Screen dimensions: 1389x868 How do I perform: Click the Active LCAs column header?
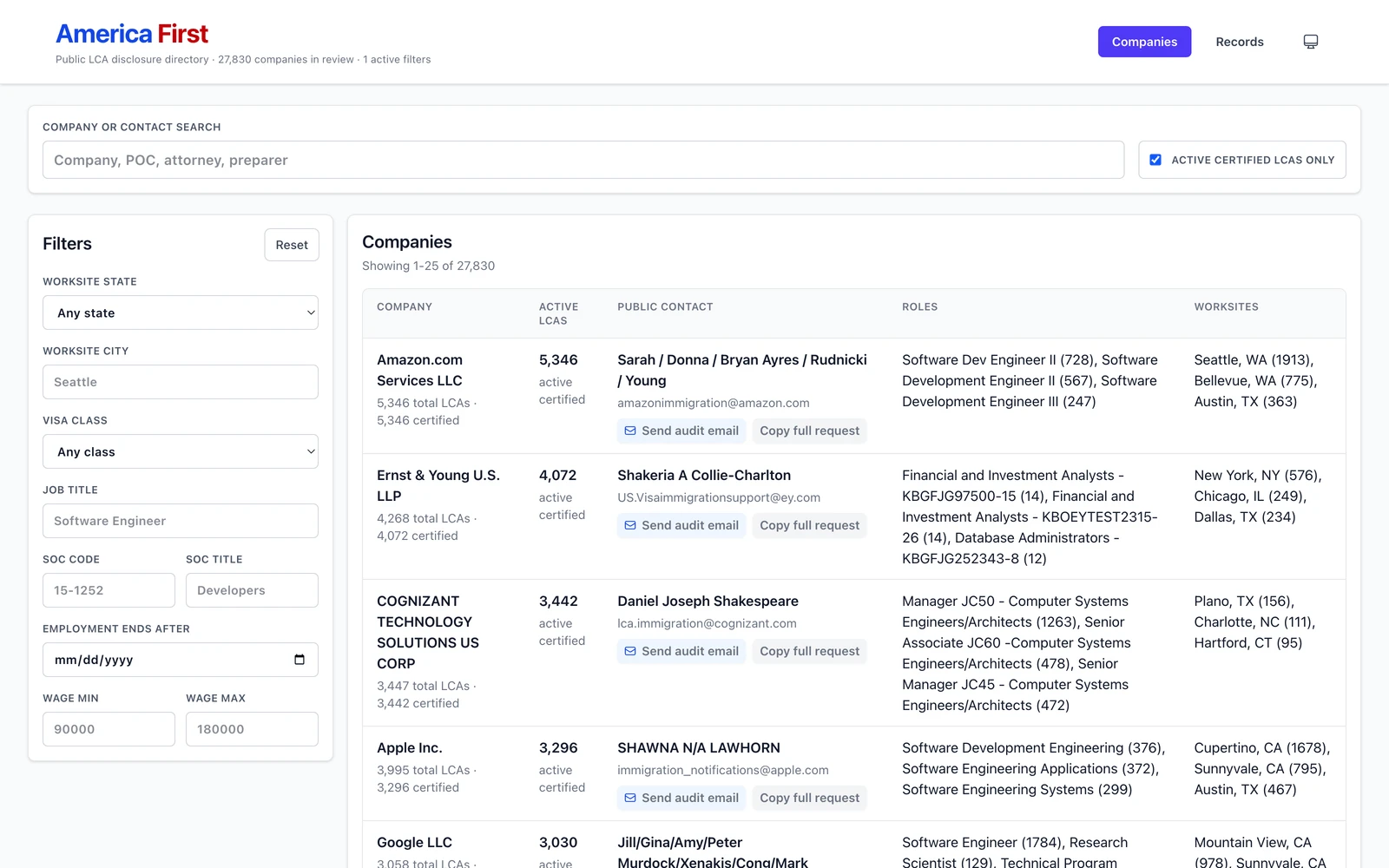pos(559,313)
